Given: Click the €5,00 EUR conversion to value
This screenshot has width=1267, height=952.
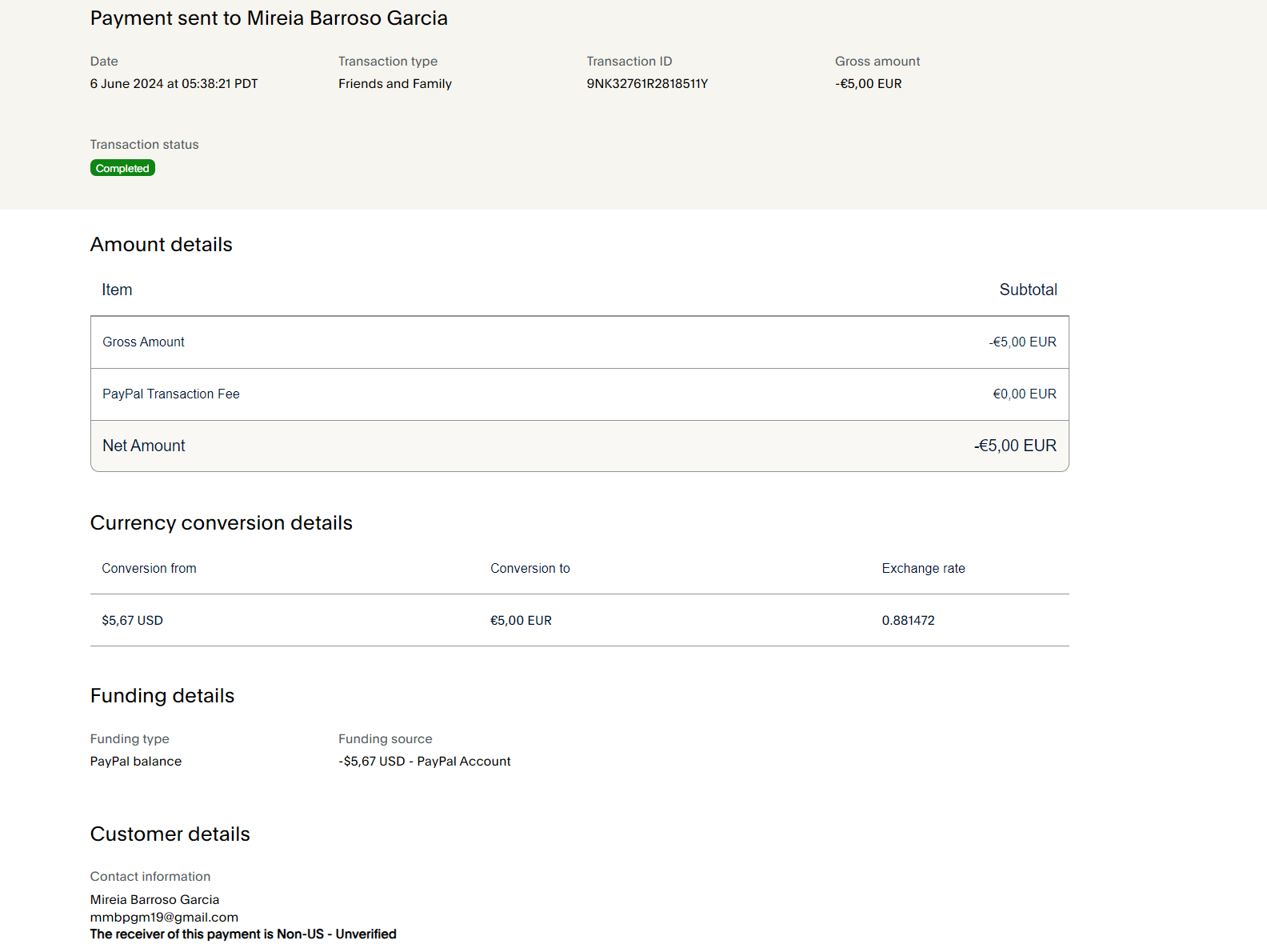Looking at the screenshot, I should 521,620.
